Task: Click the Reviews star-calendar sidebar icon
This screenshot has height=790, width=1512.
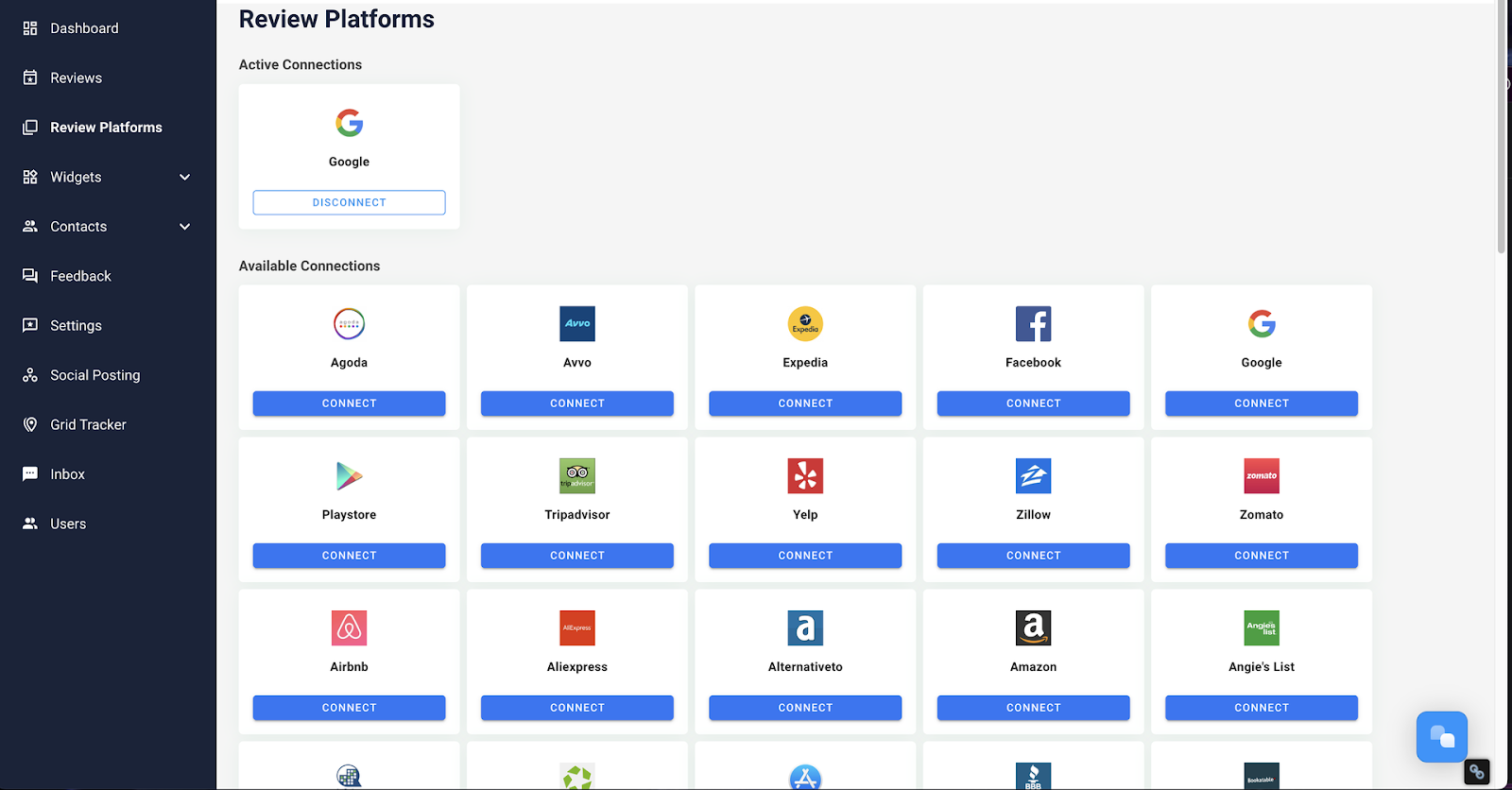Action: tap(30, 77)
